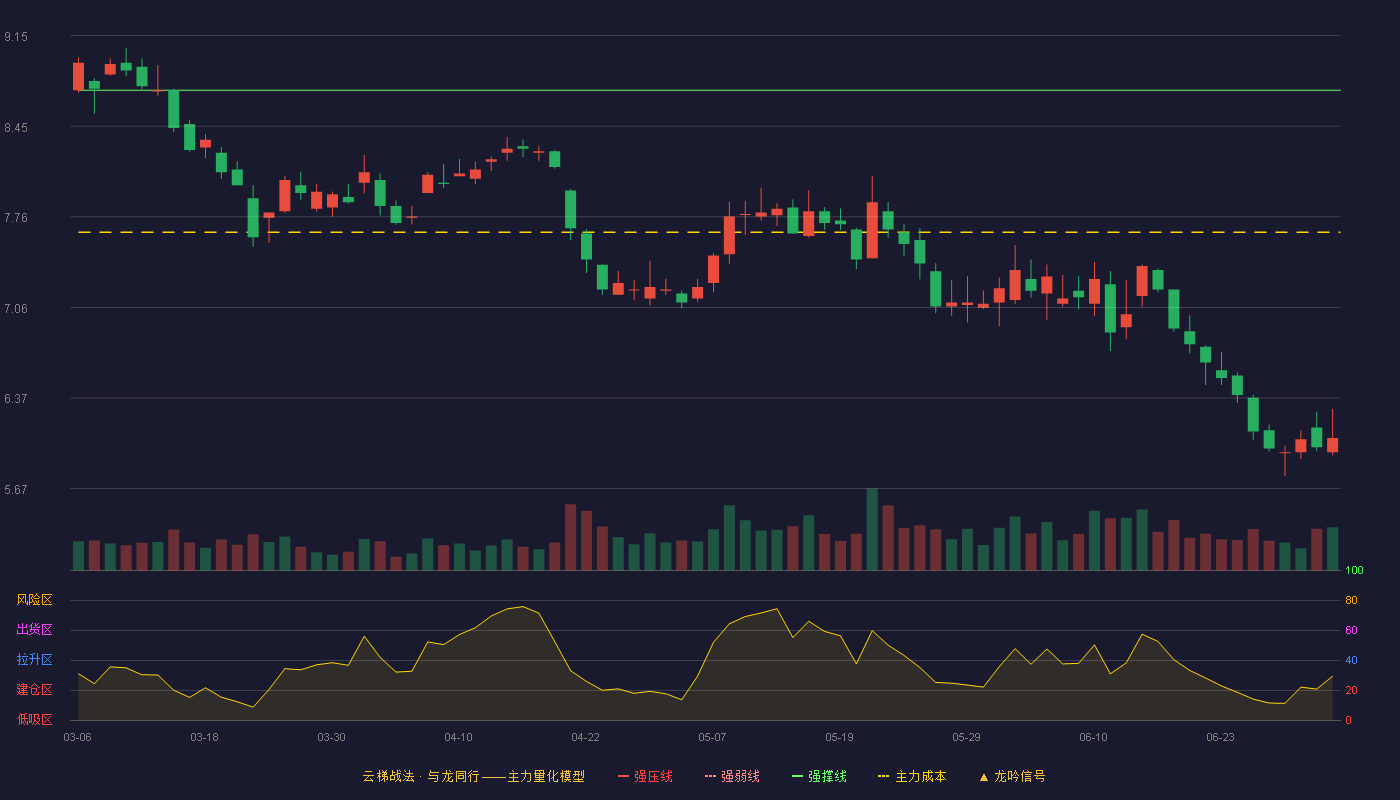
Task: Select the 出货区 zone label
Action: [34, 630]
